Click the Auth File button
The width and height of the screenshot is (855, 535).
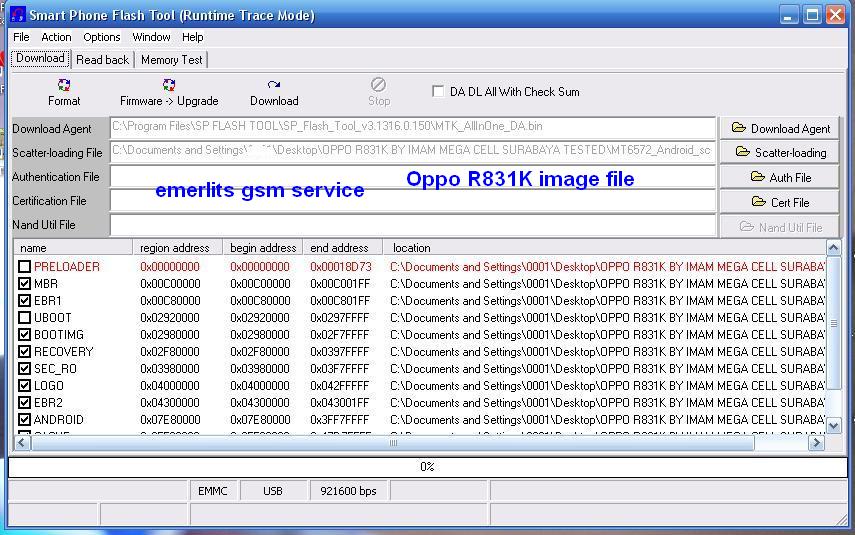(x=779, y=177)
